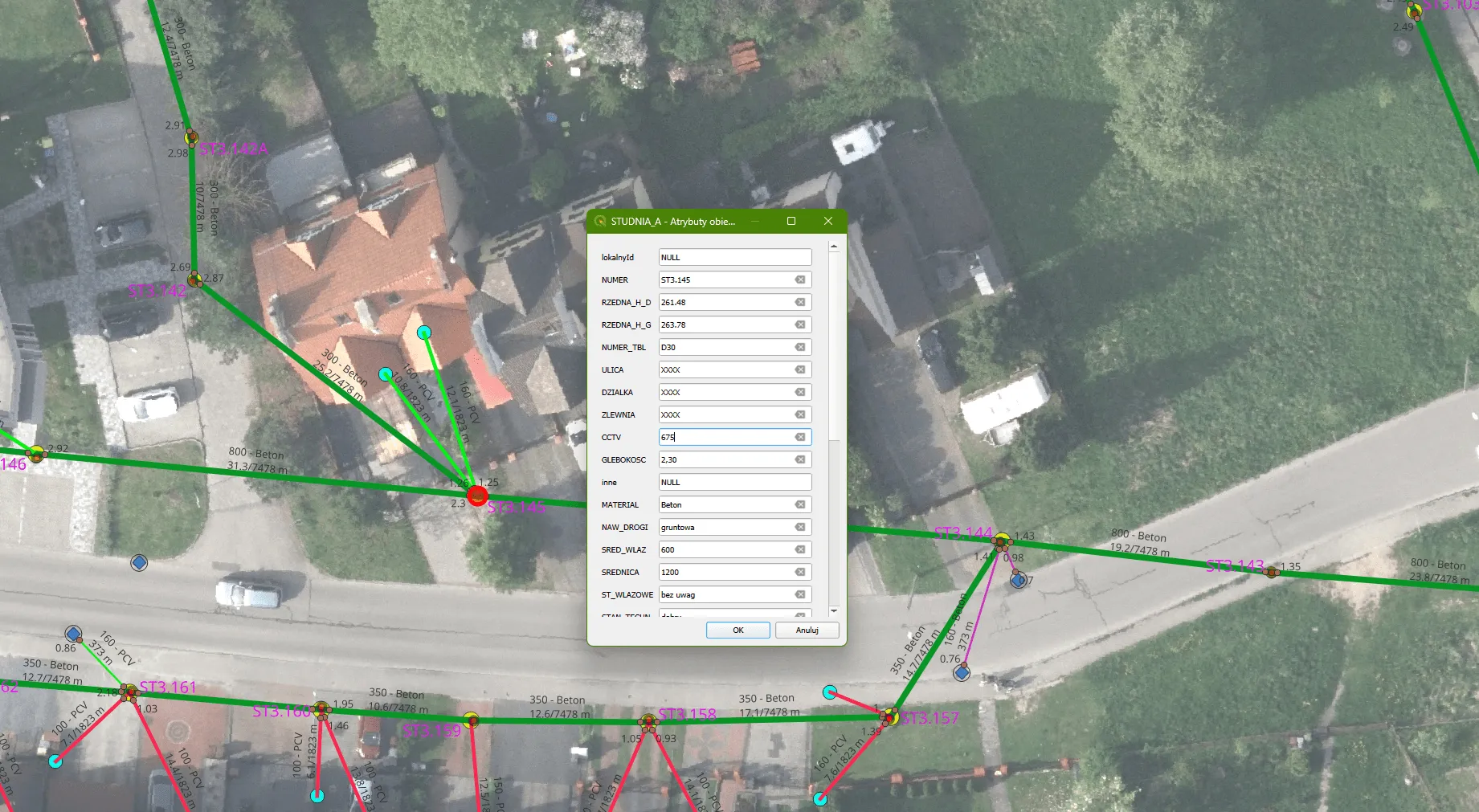Cancel the dialog with Anuluj
This screenshot has width=1479, height=812.
coord(807,630)
